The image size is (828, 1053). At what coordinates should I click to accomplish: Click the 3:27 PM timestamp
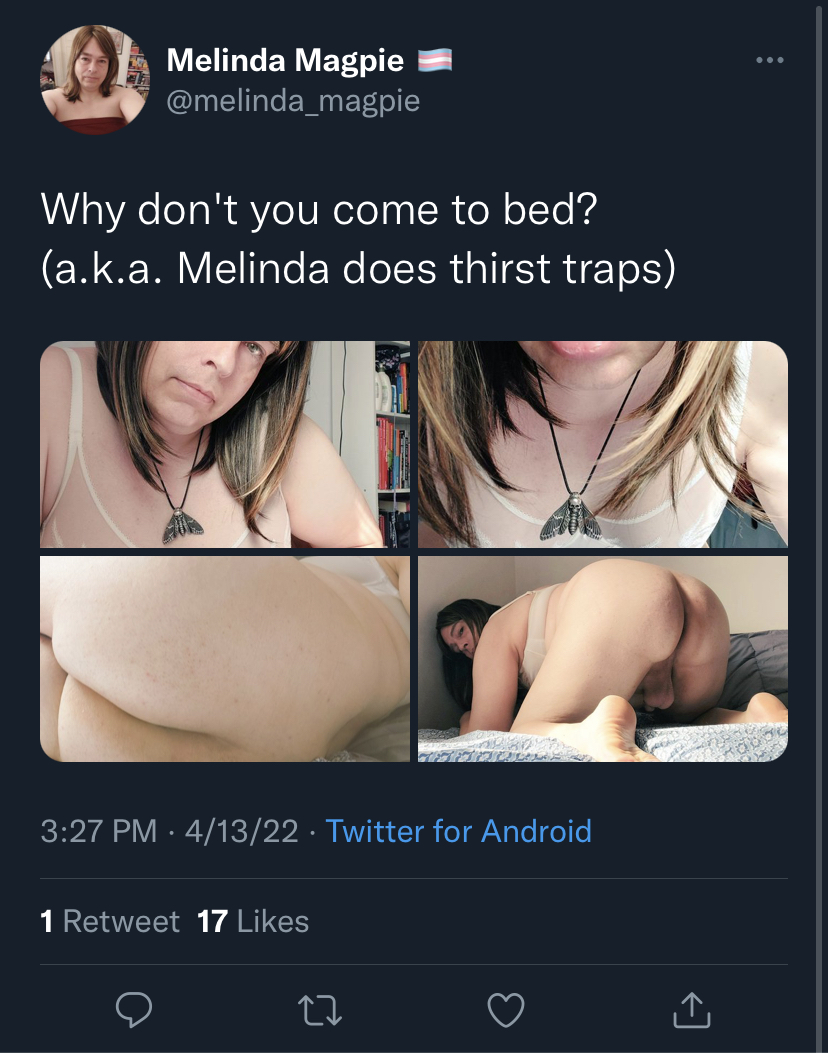click(99, 831)
